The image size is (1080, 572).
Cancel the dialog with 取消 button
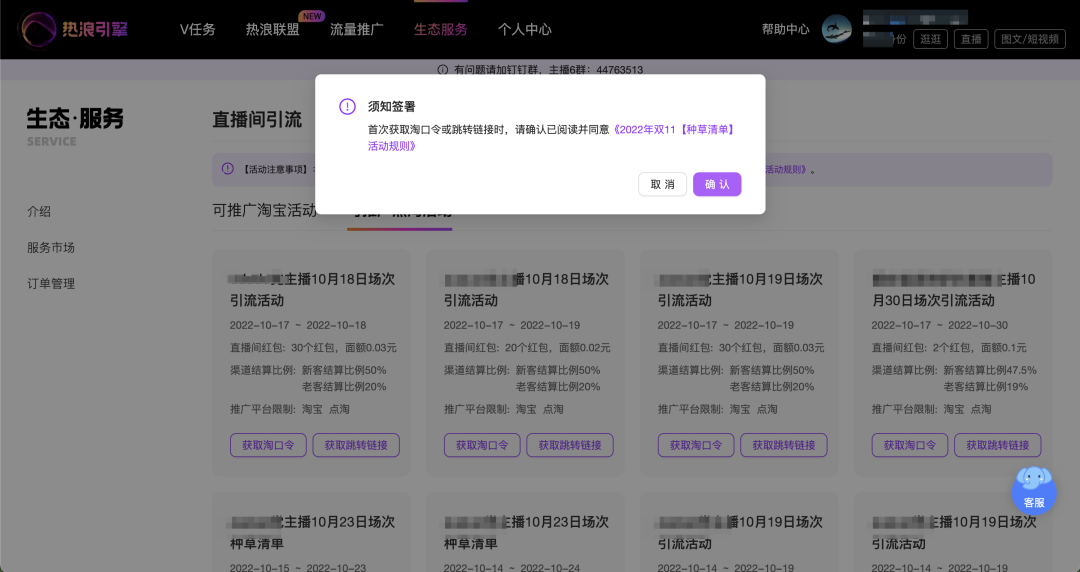(x=662, y=184)
